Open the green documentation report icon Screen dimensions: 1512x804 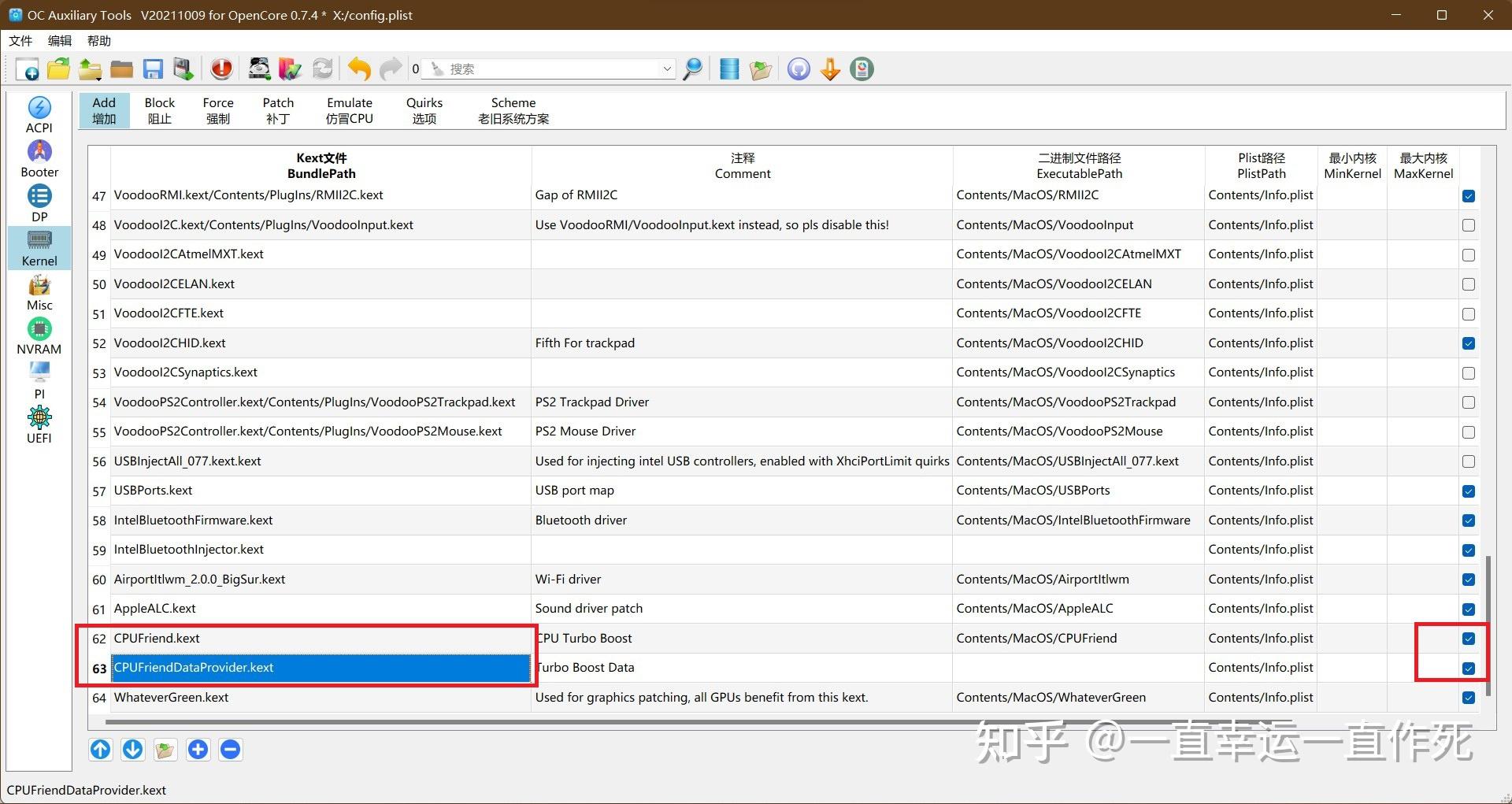click(862, 69)
